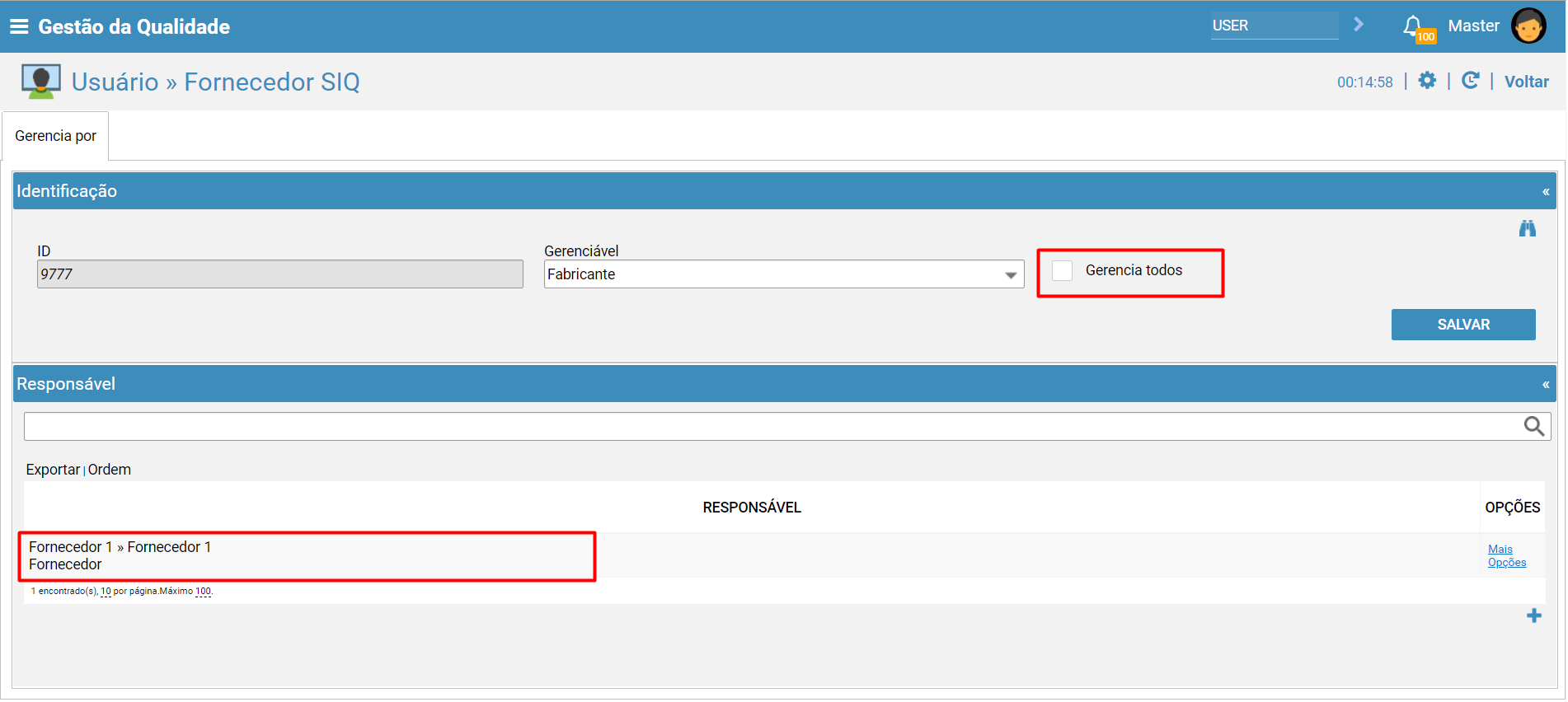Click the Usuário » Fornecedor SIQ heading
The height and width of the screenshot is (702, 1568).
click(x=216, y=82)
